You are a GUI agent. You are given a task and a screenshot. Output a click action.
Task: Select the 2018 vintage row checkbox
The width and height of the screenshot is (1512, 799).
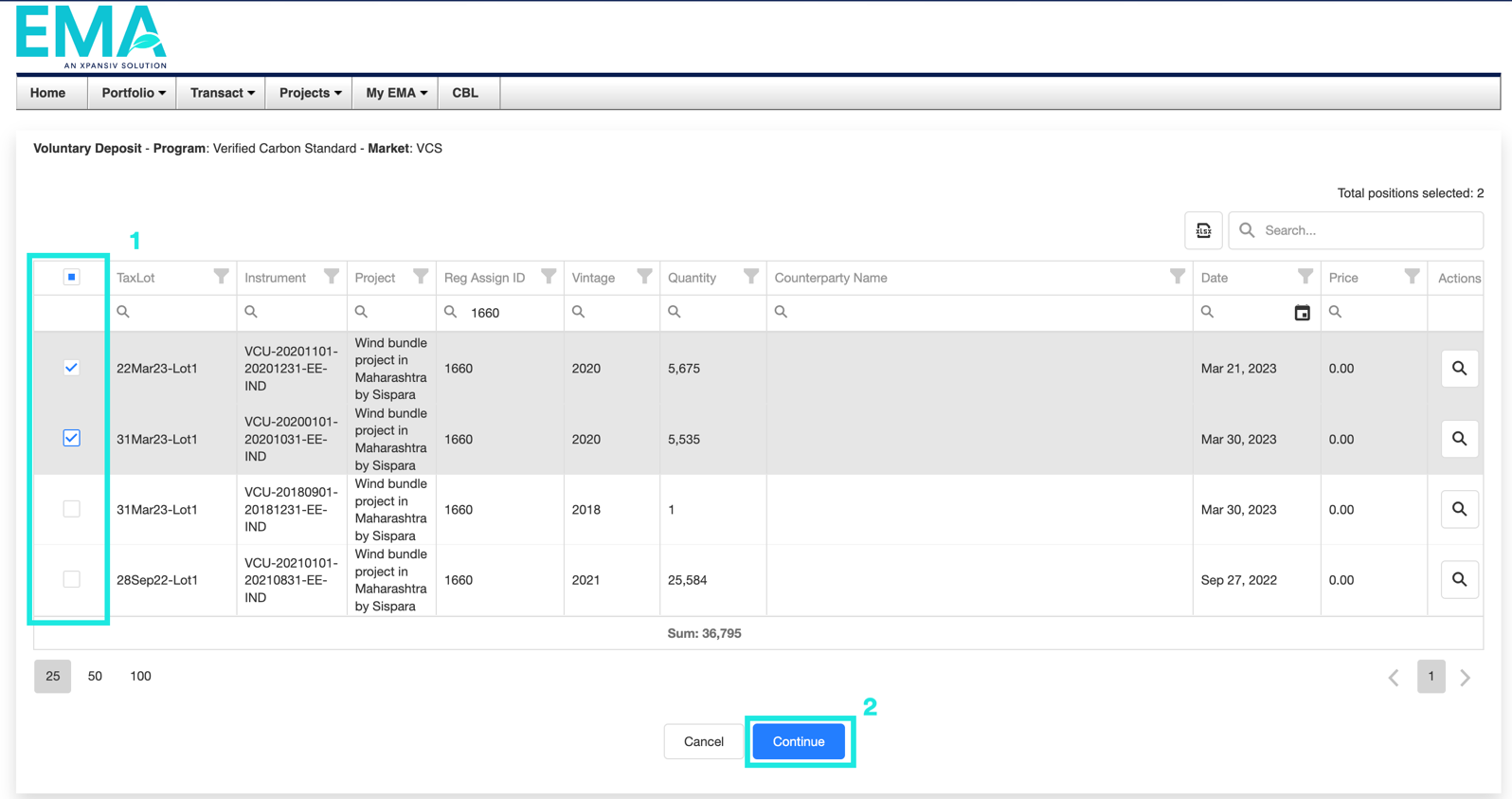pyautogui.click(x=72, y=509)
